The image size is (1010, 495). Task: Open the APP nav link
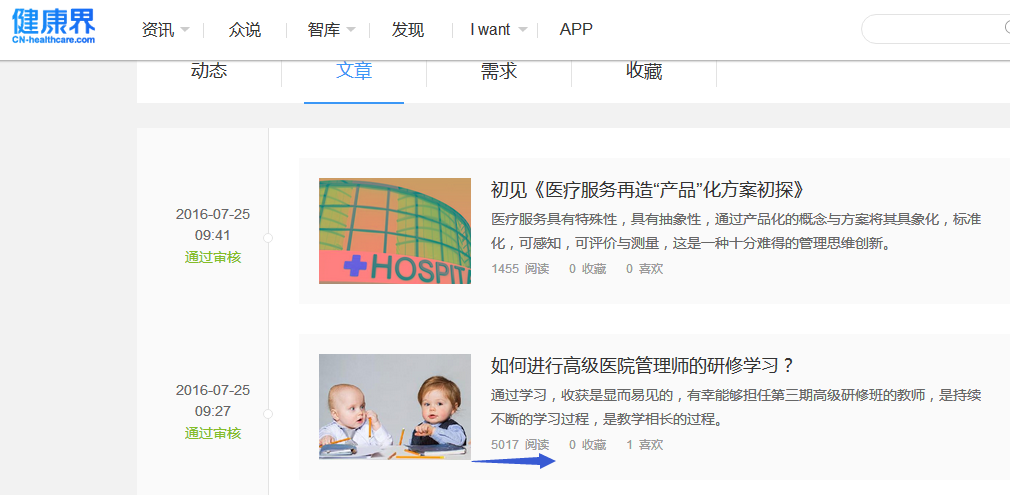(576, 30)
